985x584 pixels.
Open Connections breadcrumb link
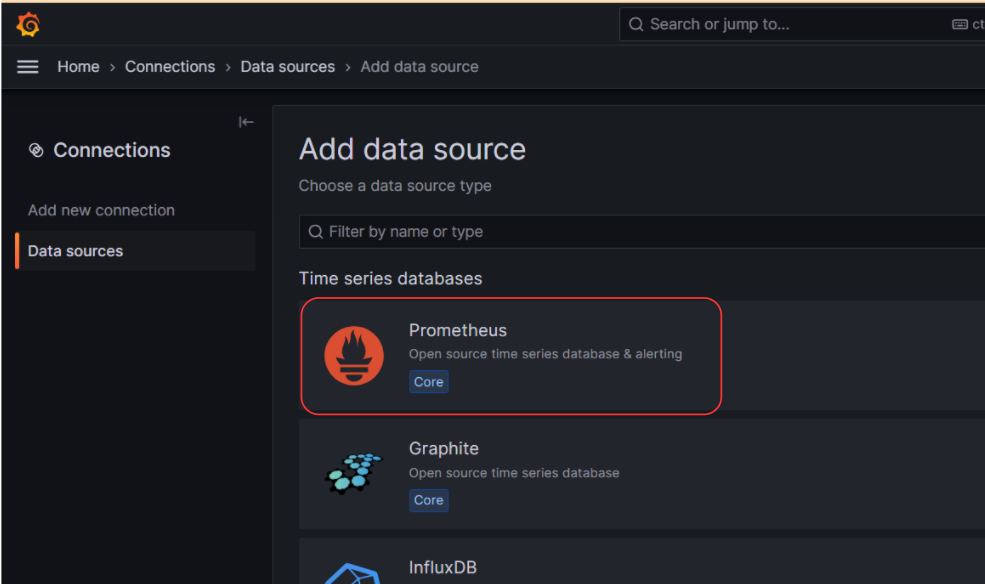170,67
